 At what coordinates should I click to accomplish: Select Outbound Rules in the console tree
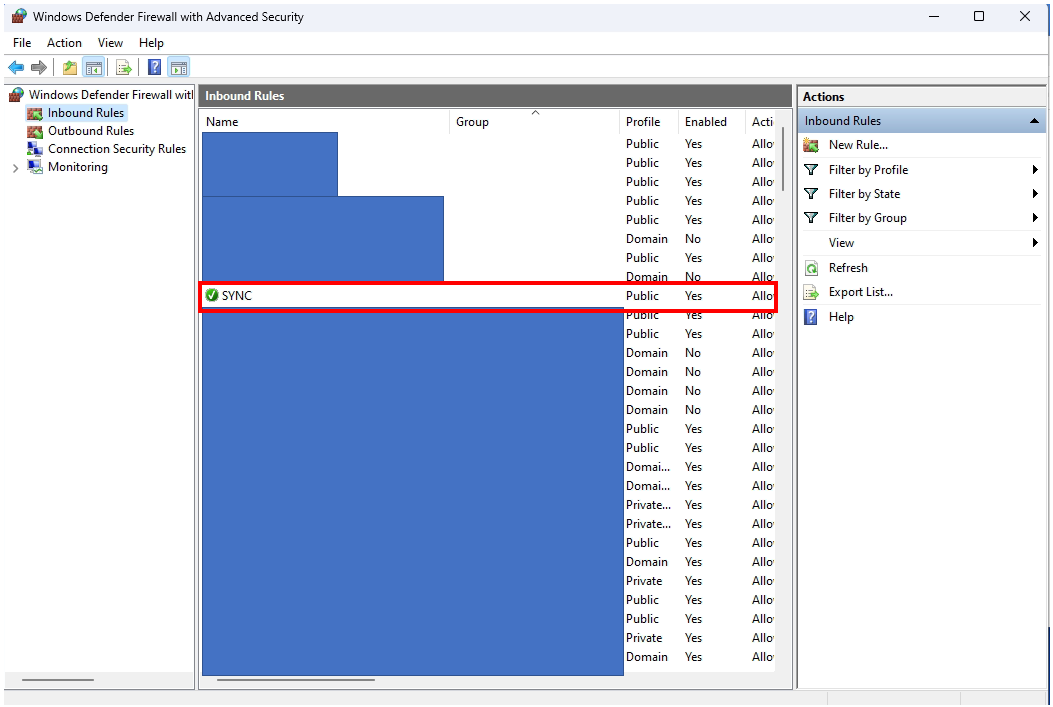(x=91, y=131)
